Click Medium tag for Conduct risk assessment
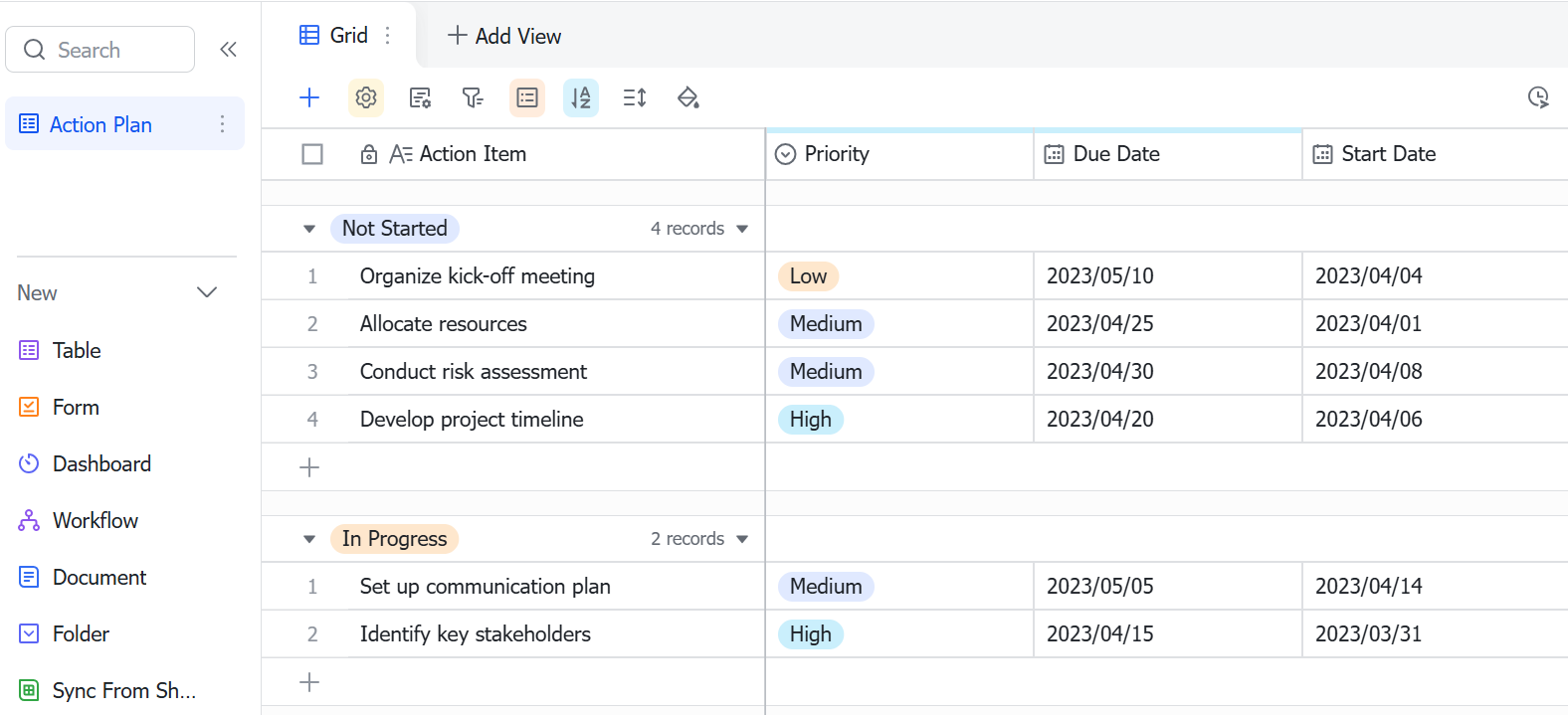The height and width of the screenshot is (715, 1568). (x=826, y=372)
